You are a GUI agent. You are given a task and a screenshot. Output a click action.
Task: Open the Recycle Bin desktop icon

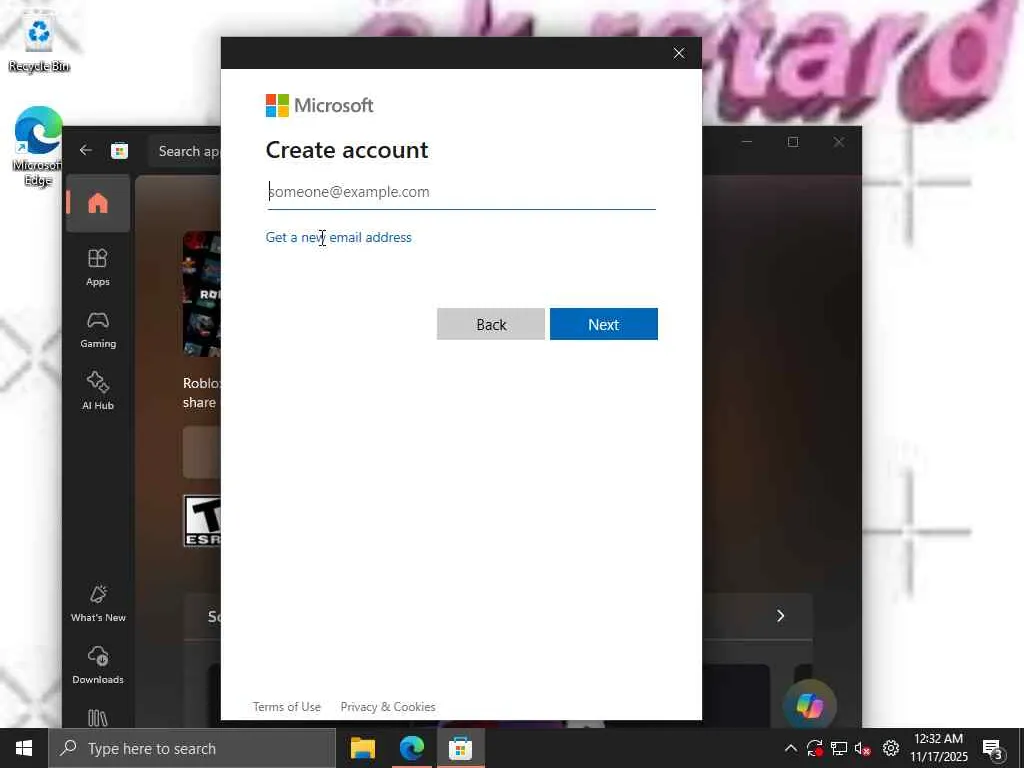[39, 43]
